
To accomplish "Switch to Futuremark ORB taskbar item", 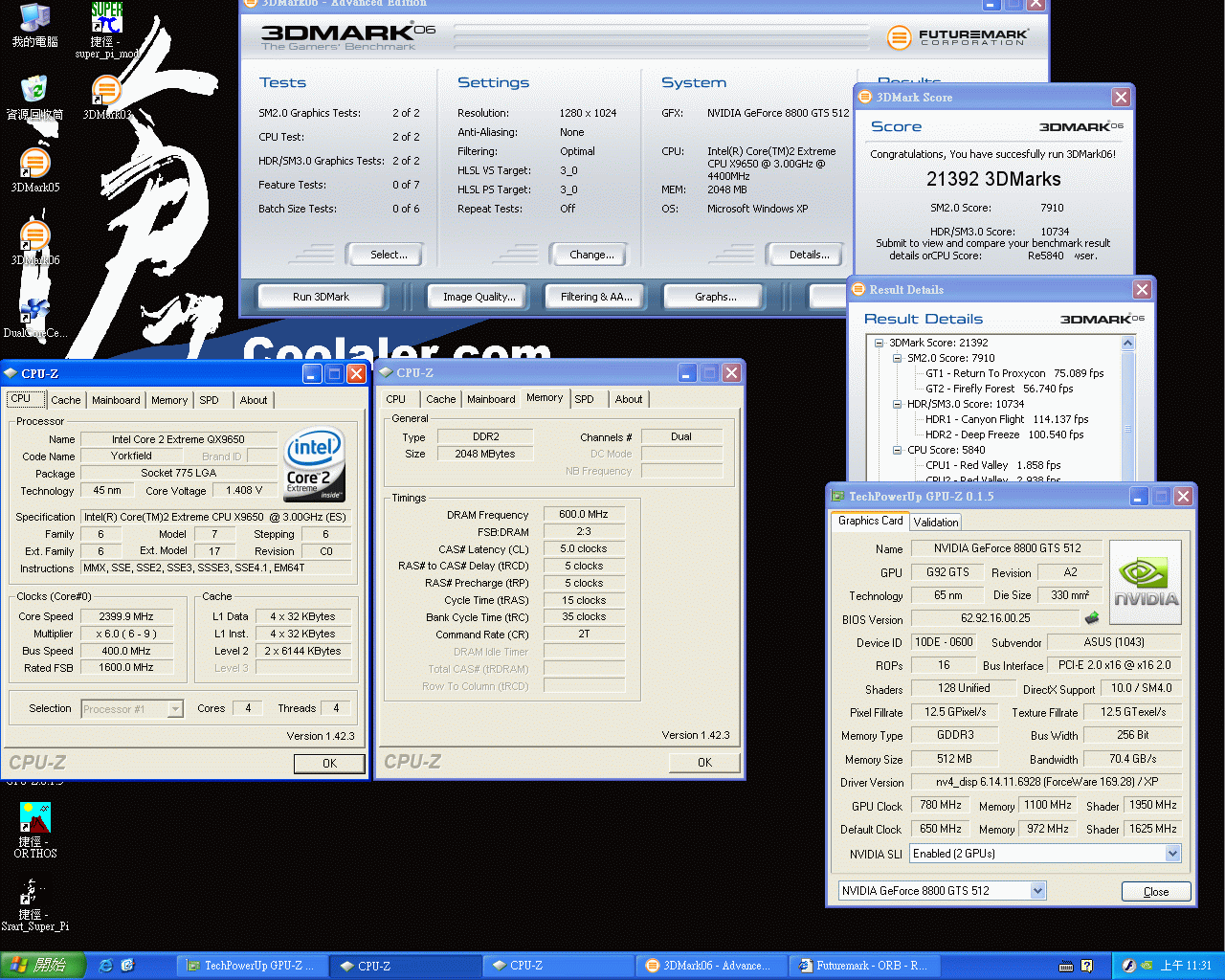I will (x=863, y=966).
